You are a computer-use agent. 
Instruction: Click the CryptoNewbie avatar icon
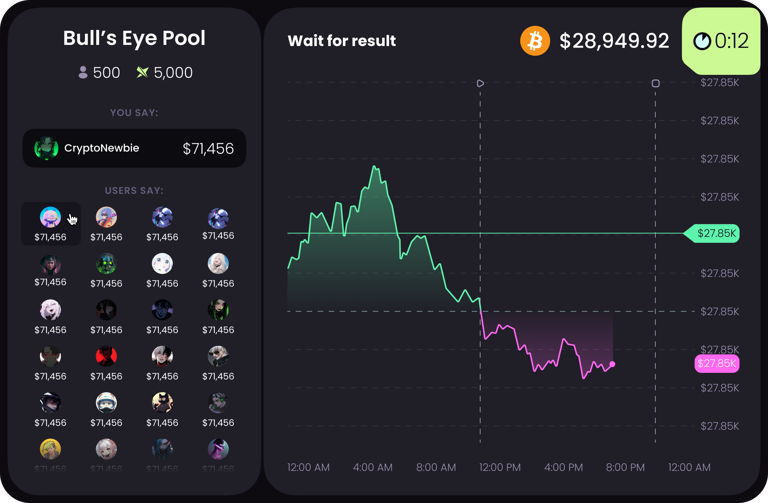click(x=46, y=148)
